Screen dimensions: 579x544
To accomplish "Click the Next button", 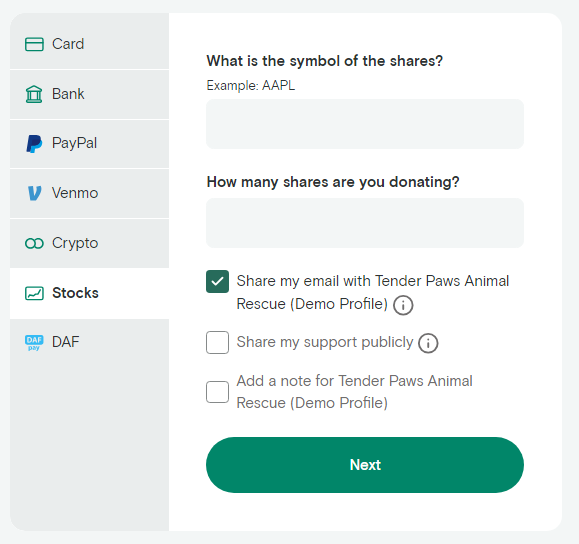I will tap(365, 465).
